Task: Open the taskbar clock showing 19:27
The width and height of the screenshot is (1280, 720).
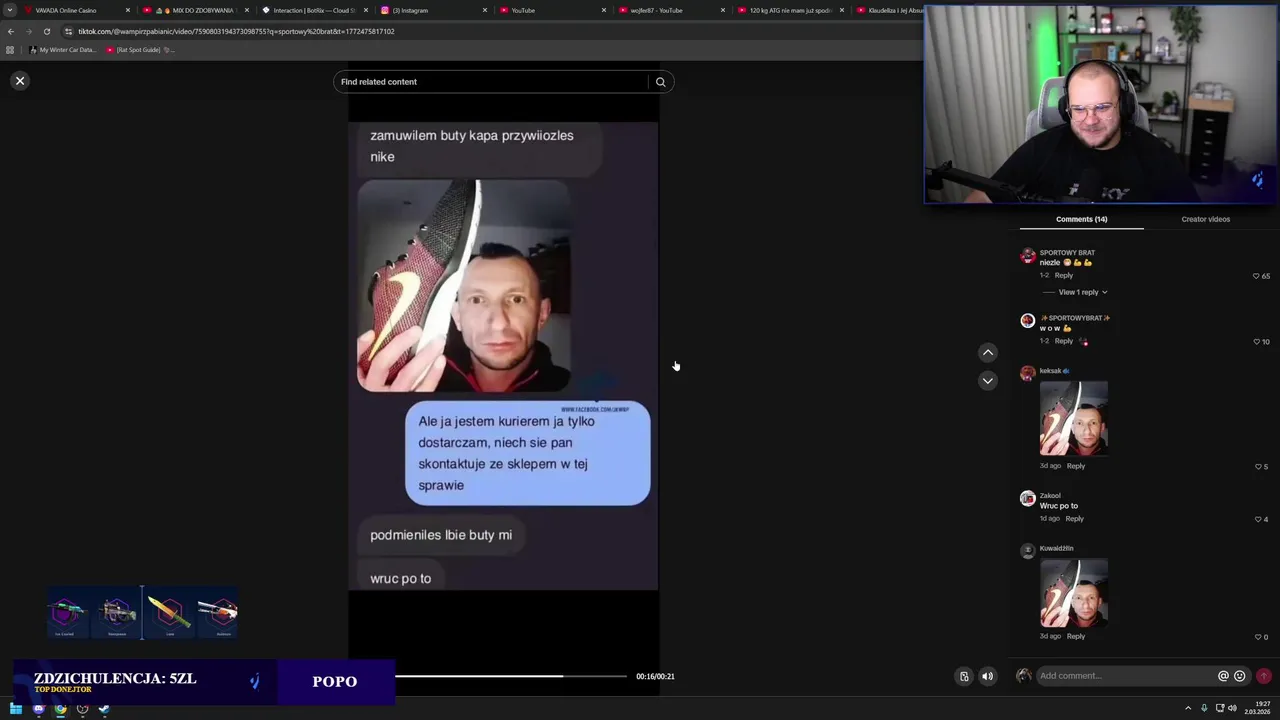Action: click(1258, 708)
